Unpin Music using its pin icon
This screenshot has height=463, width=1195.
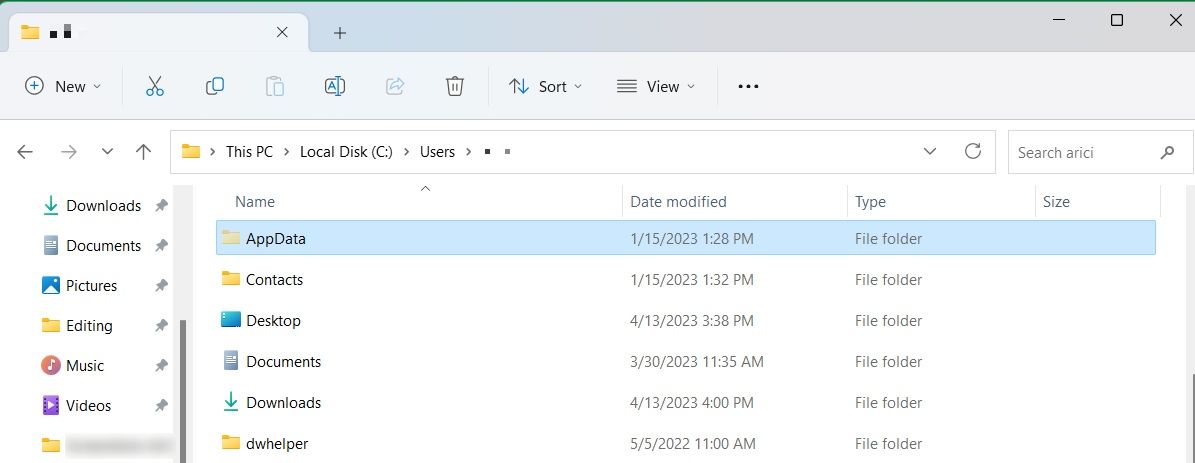click(161, 366)
